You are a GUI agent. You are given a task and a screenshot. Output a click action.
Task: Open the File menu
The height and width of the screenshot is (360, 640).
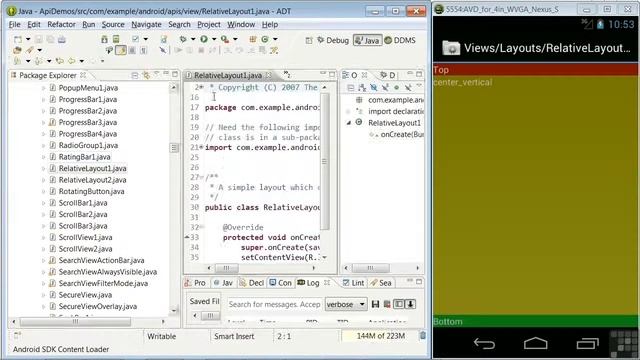14,24
